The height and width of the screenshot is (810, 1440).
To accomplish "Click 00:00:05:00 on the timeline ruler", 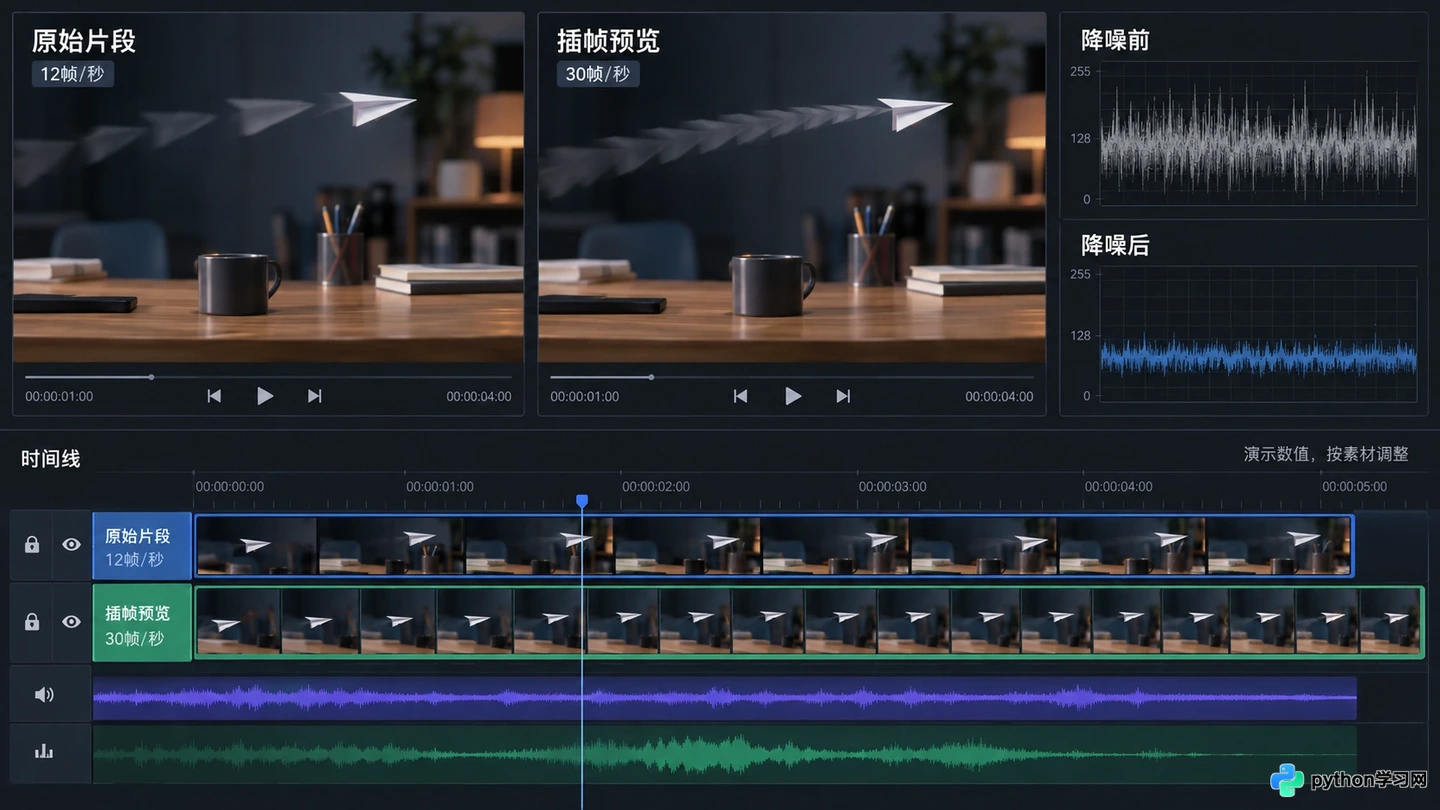I will pos(1355,487).
